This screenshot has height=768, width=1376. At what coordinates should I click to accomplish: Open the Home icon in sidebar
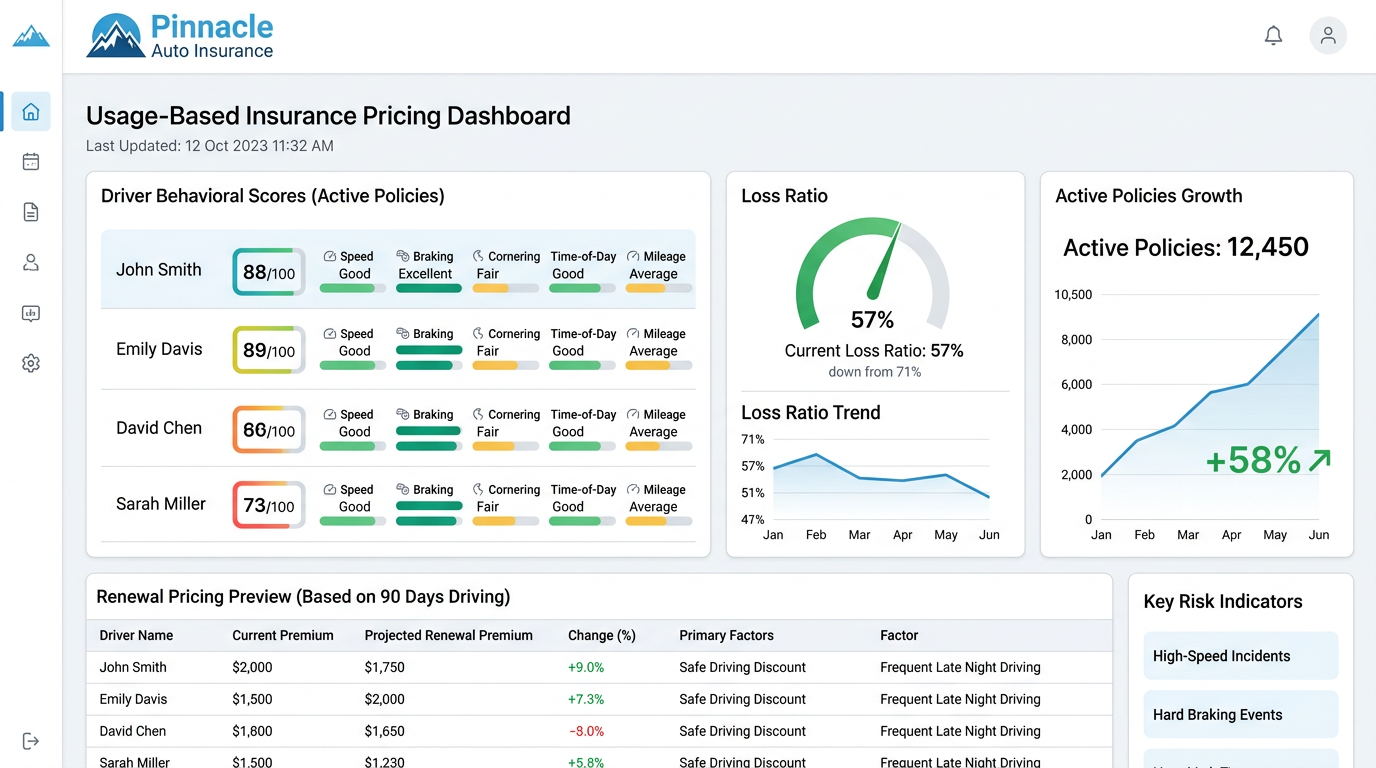pyautogui.click(x=31, y=111)
